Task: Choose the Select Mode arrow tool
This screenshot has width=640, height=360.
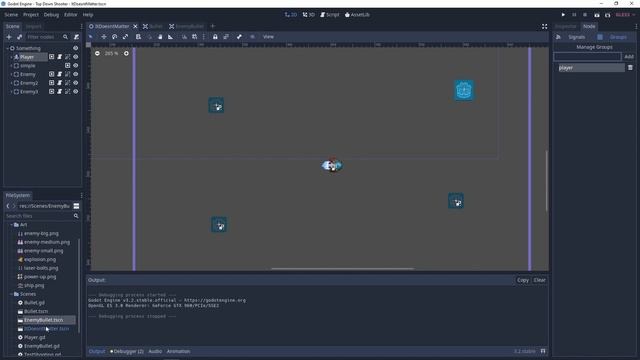Action: point(91,37)
